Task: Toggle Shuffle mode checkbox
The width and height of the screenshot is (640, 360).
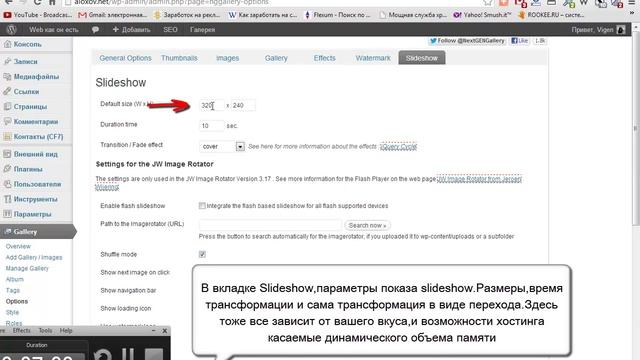Action: (x=202, y=254)
